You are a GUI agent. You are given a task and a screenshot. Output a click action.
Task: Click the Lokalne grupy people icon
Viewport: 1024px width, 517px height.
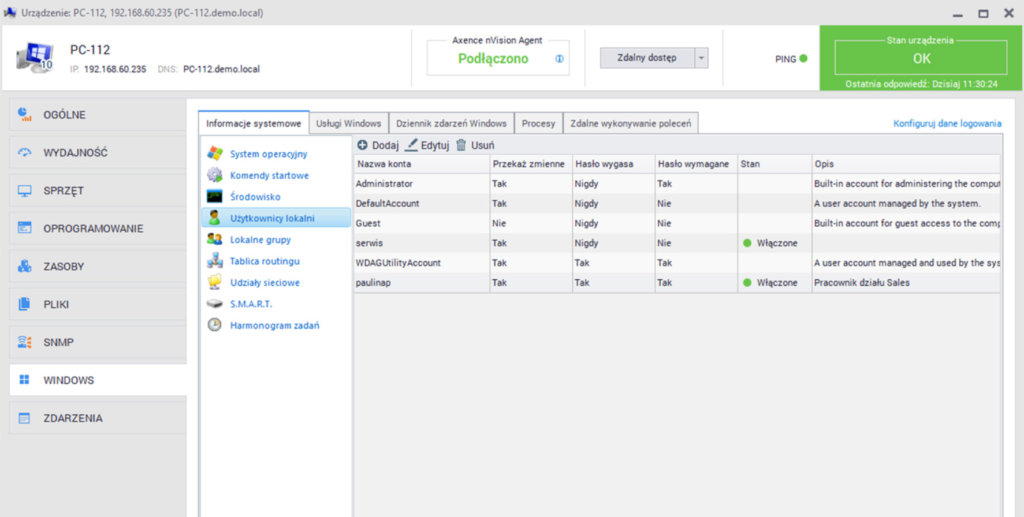coord(214,240)
